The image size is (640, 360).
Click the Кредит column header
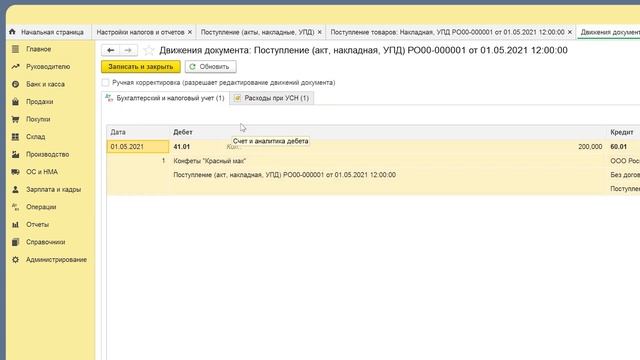pos(622,132)
